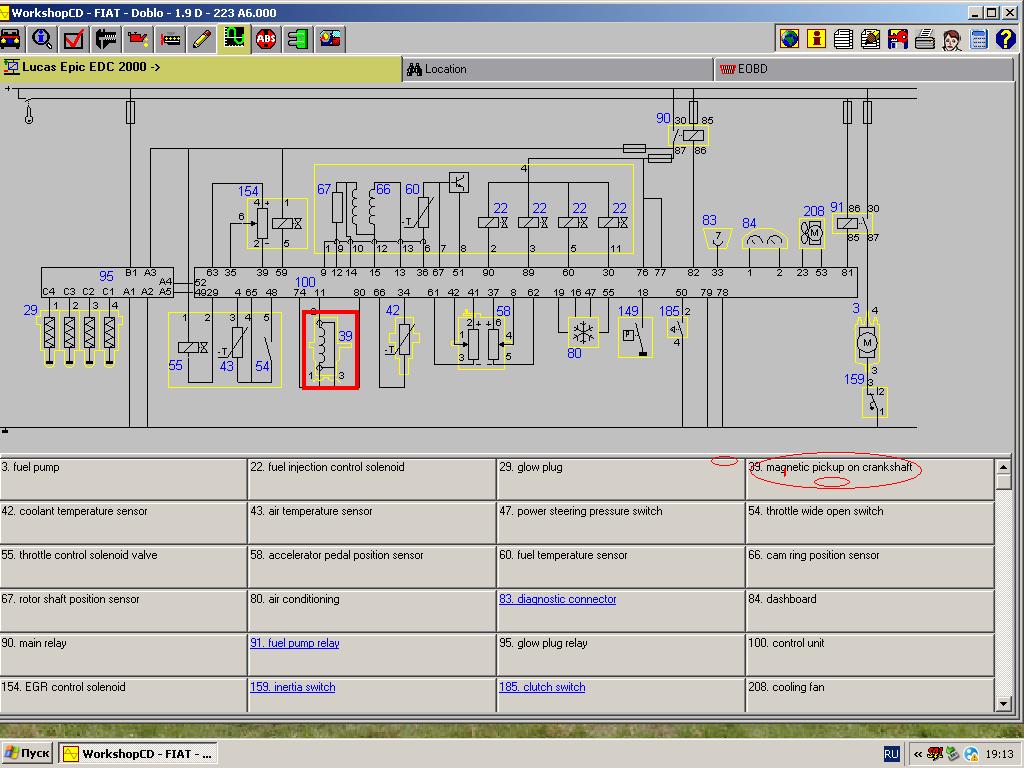Click the magnifier info search icon

(42, 39)
